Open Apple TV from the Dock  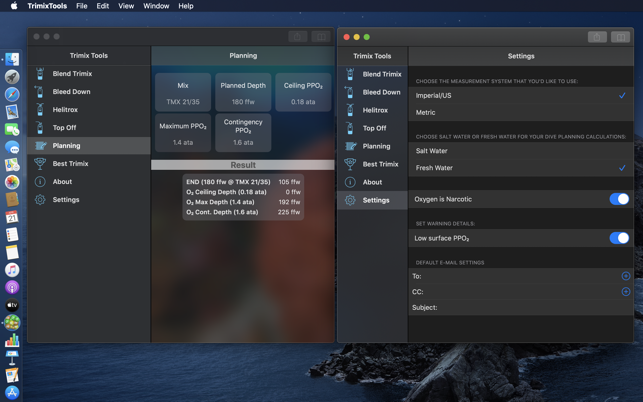click(12, 305)
